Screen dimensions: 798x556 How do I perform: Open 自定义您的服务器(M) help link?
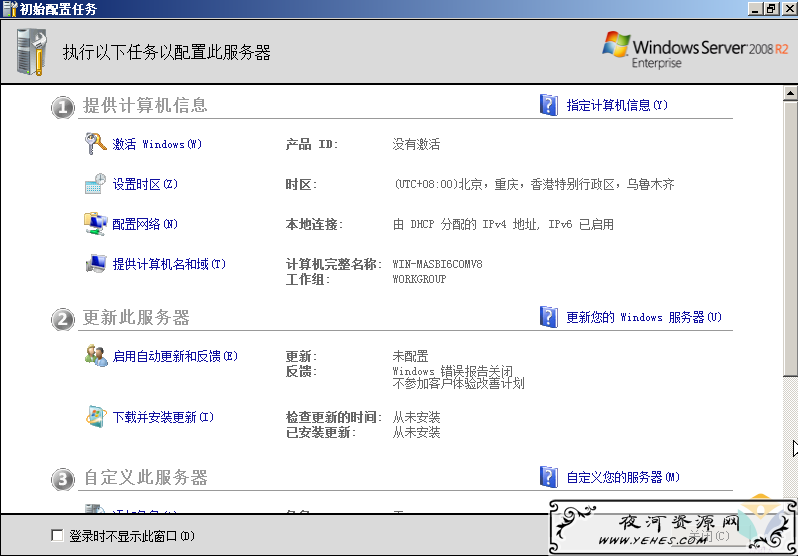pyautogui.click(x=623, y=477)
